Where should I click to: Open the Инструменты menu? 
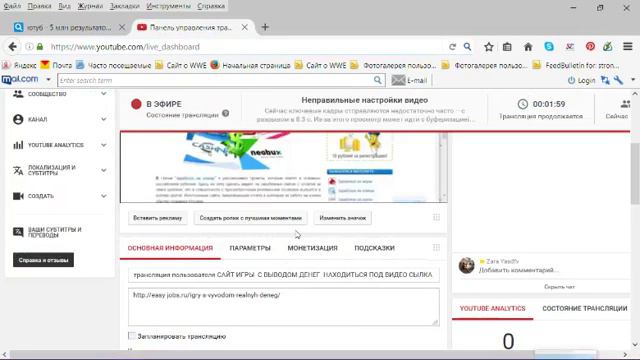(x=168, y=6)
